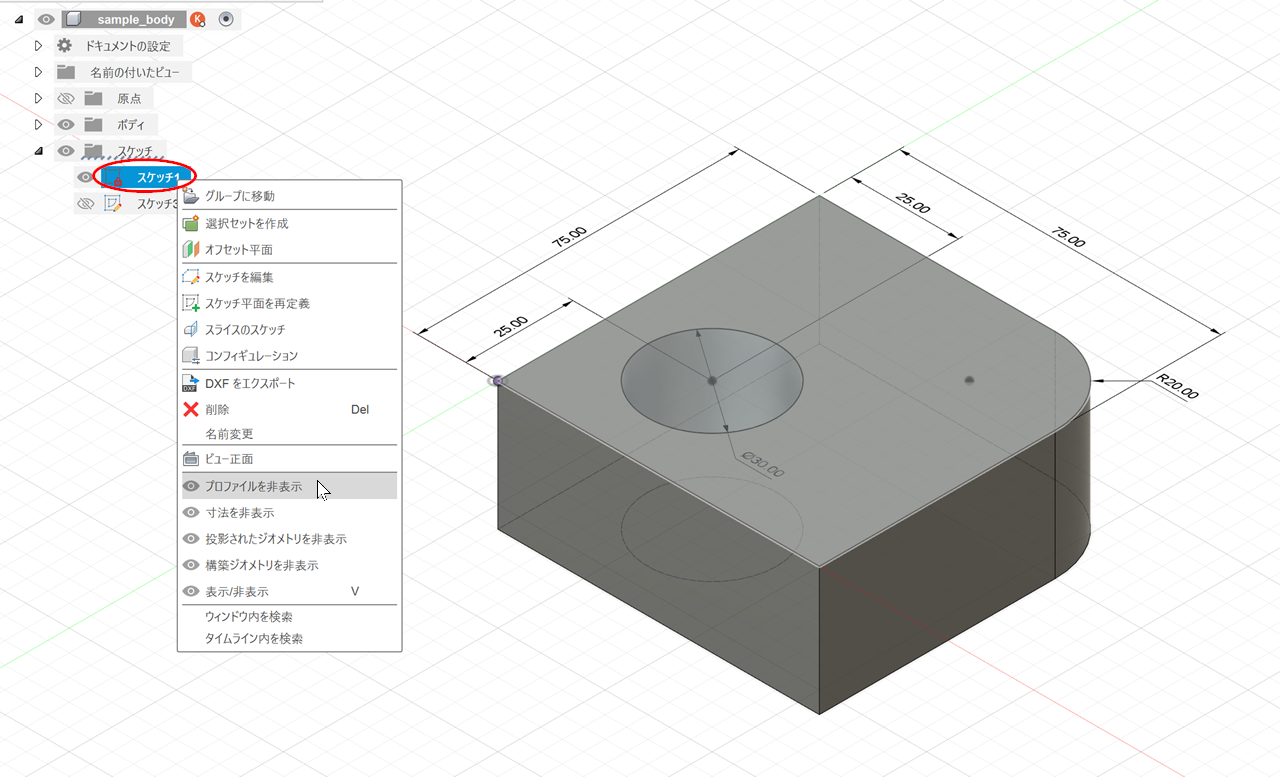This screenshot has height=777, width=1280.
Task: Toggle visibility eye of sample_body component
Action: pyautogui.click(x=45, y=19)
